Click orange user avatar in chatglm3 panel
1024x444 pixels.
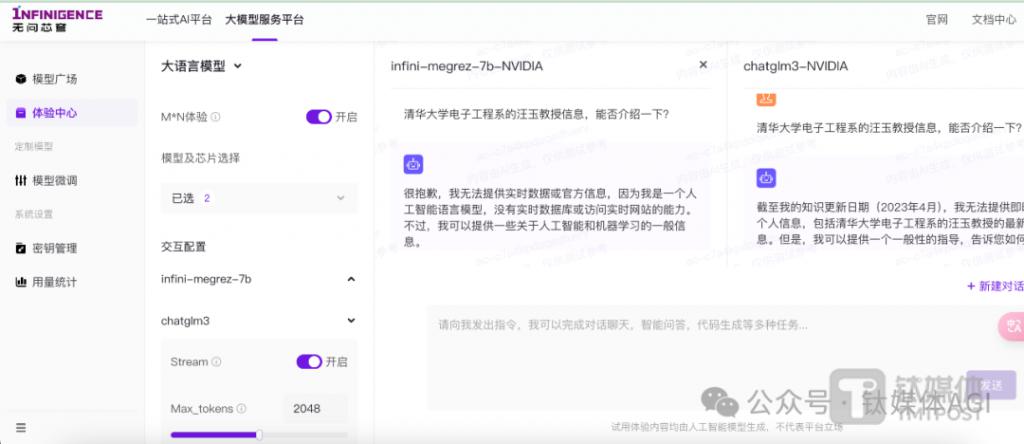pyautogui.click(x=767, y=100)
